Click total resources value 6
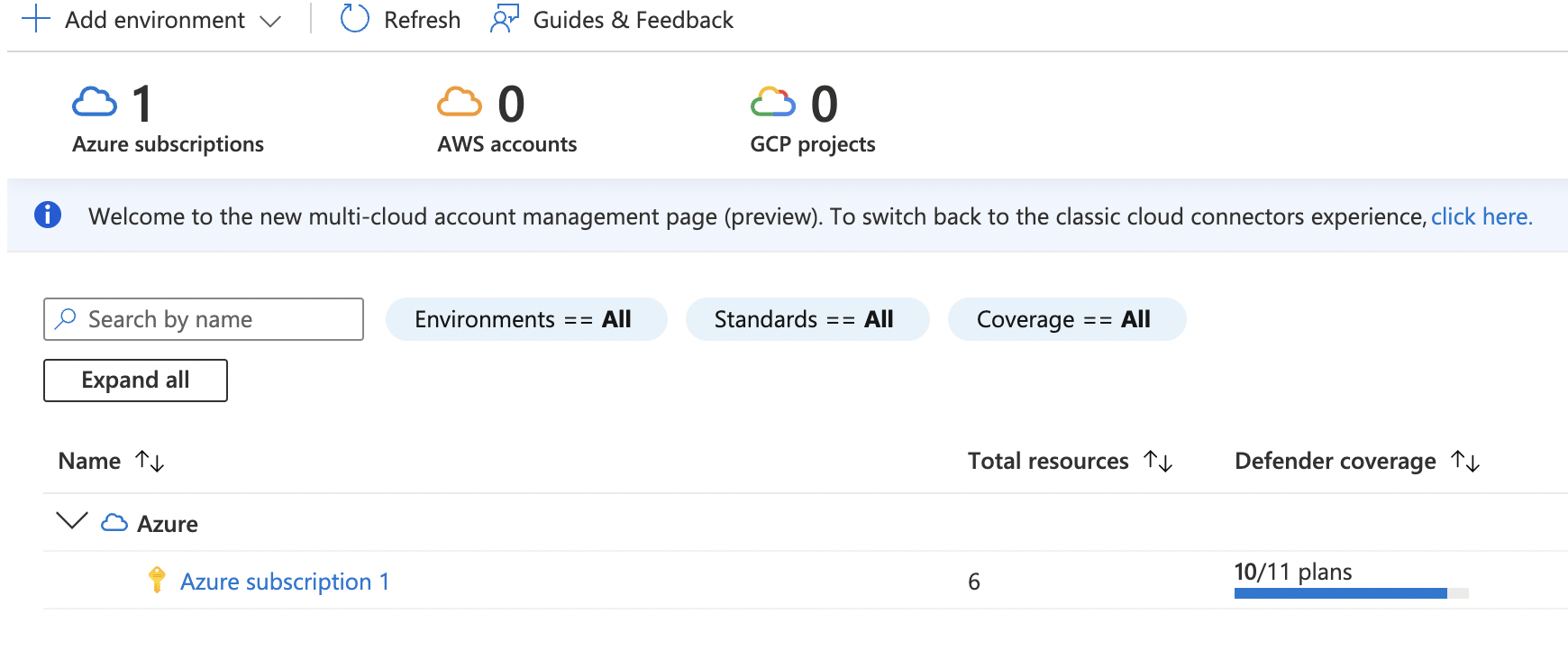The image size is (1568, 651). 974,582
